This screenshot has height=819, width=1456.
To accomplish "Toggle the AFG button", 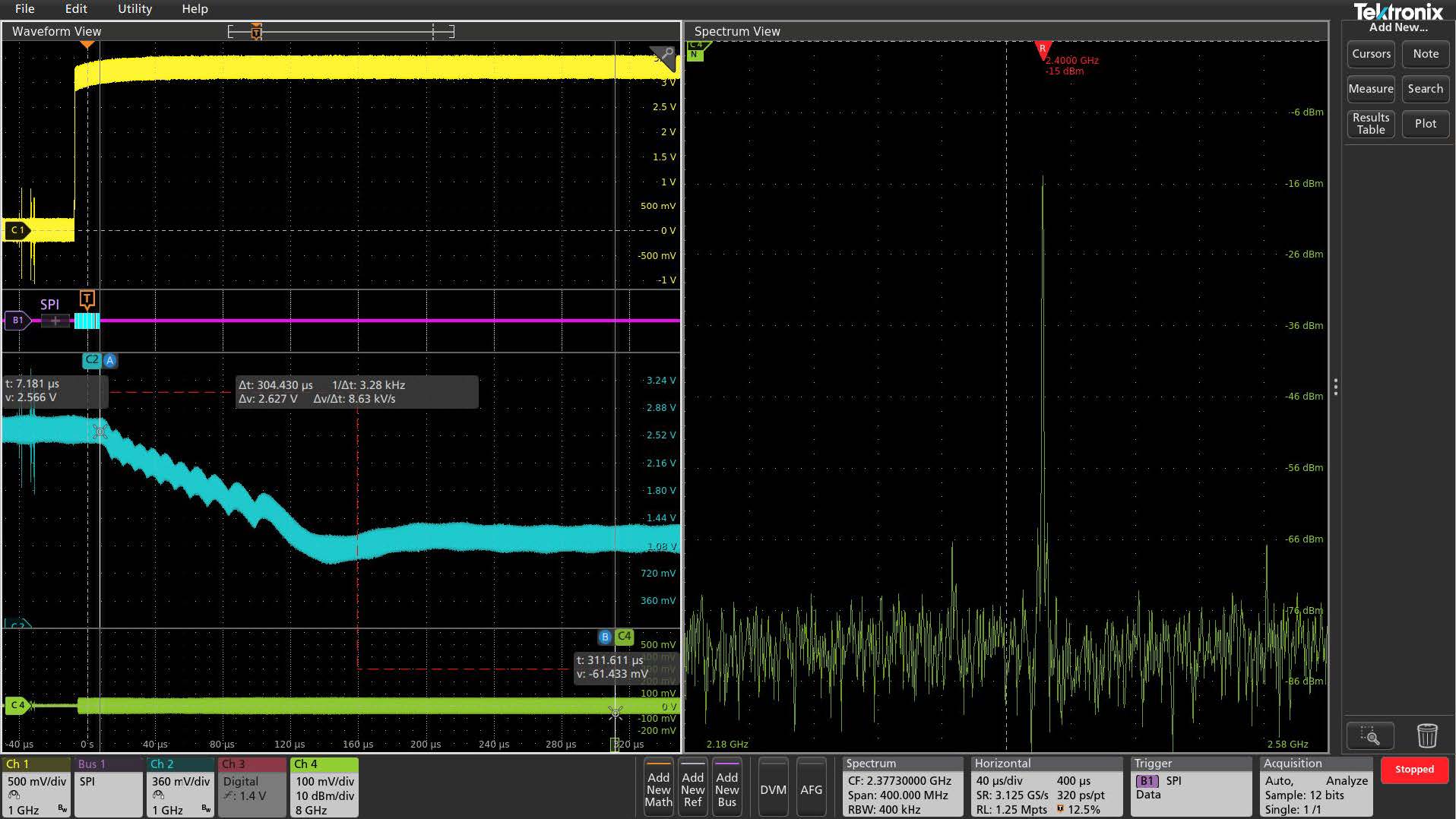I will [x=811, y=787].
